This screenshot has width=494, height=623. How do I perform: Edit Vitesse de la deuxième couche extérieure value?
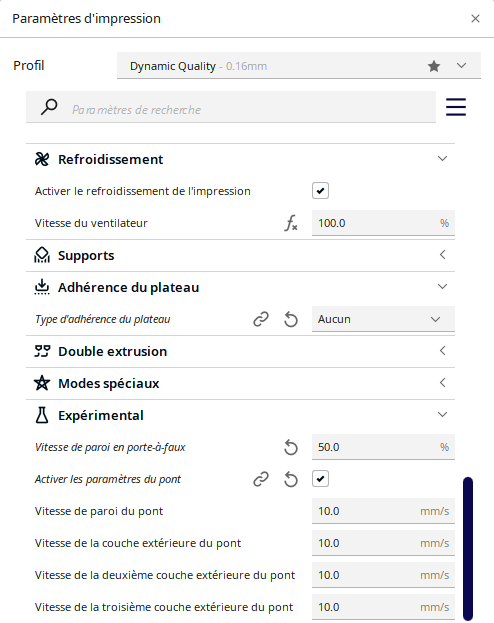(x=383, y=575)
